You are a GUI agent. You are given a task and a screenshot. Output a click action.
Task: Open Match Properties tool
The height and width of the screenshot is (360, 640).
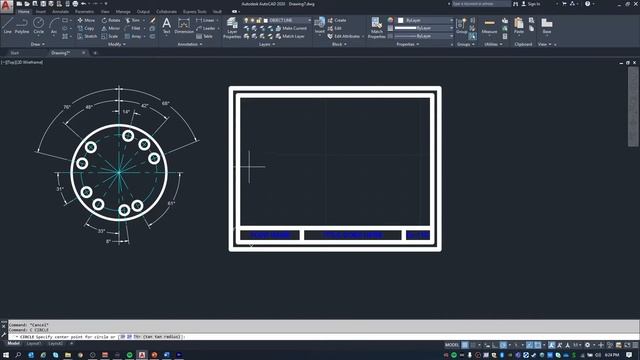tap(376, 28)
